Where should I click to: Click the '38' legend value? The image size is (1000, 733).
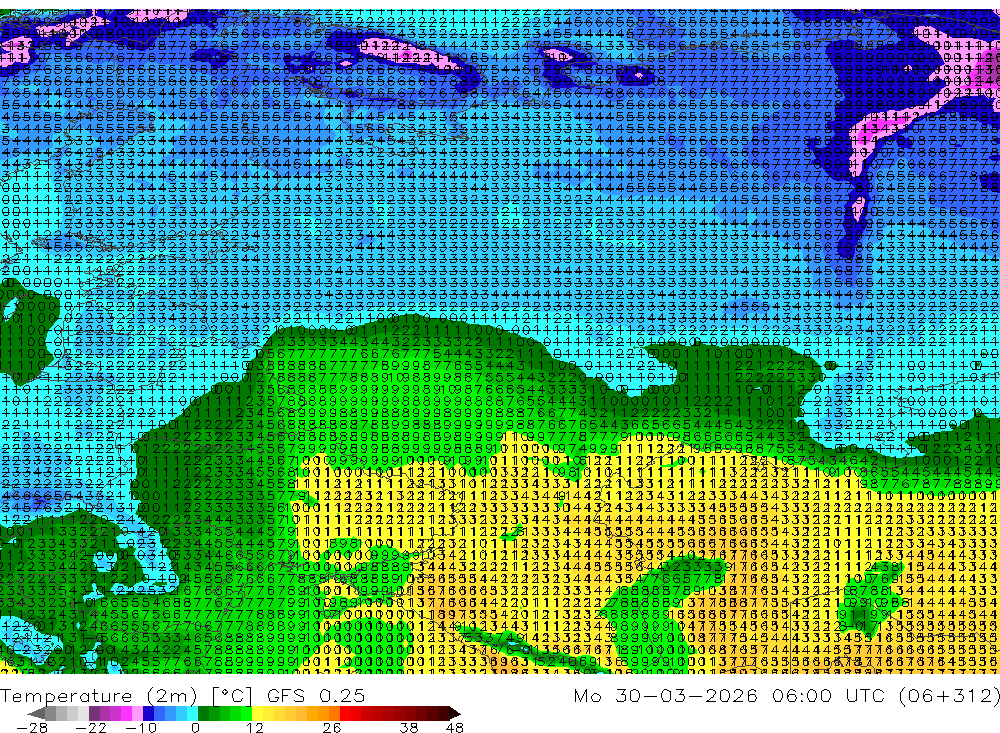point(409,727)
